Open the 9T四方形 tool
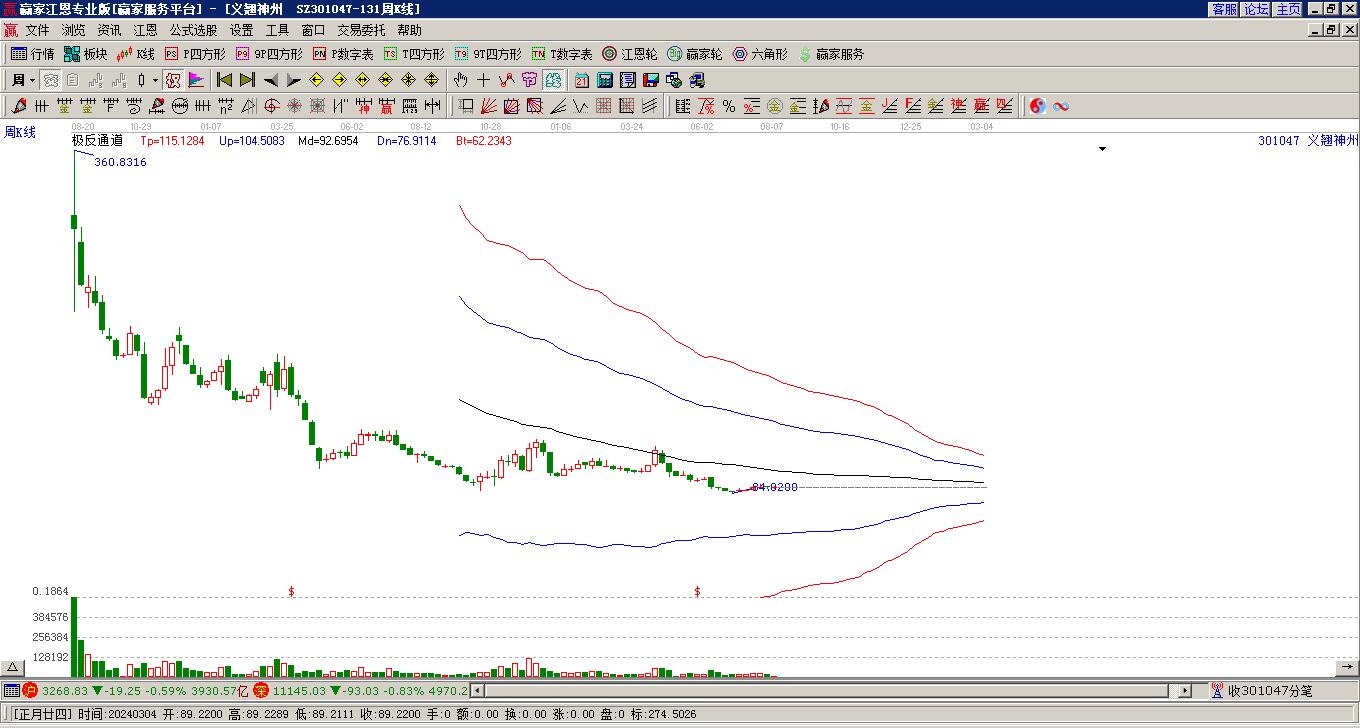 coord(487,54)
